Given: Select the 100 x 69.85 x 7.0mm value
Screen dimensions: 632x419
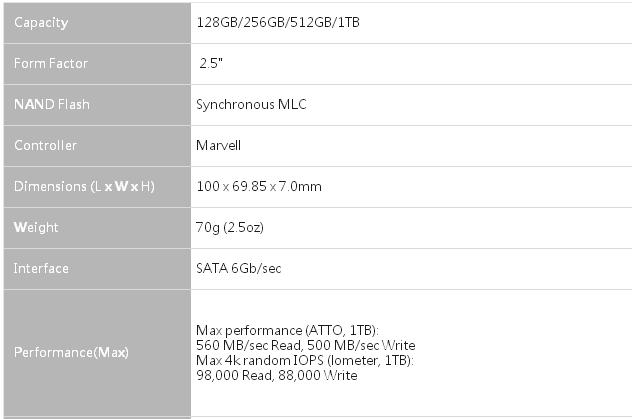Looking at the screenshot, I should [x=259, y=187].
